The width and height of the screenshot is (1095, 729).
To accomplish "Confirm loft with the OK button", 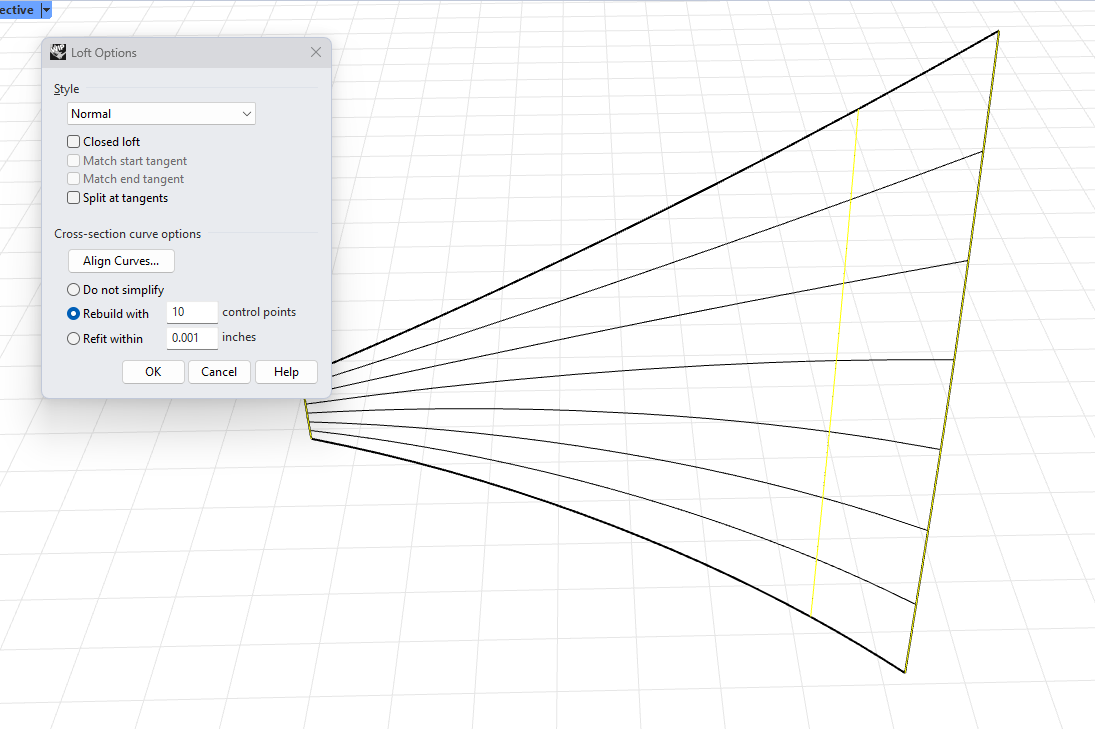I will (x=153, y=372).
